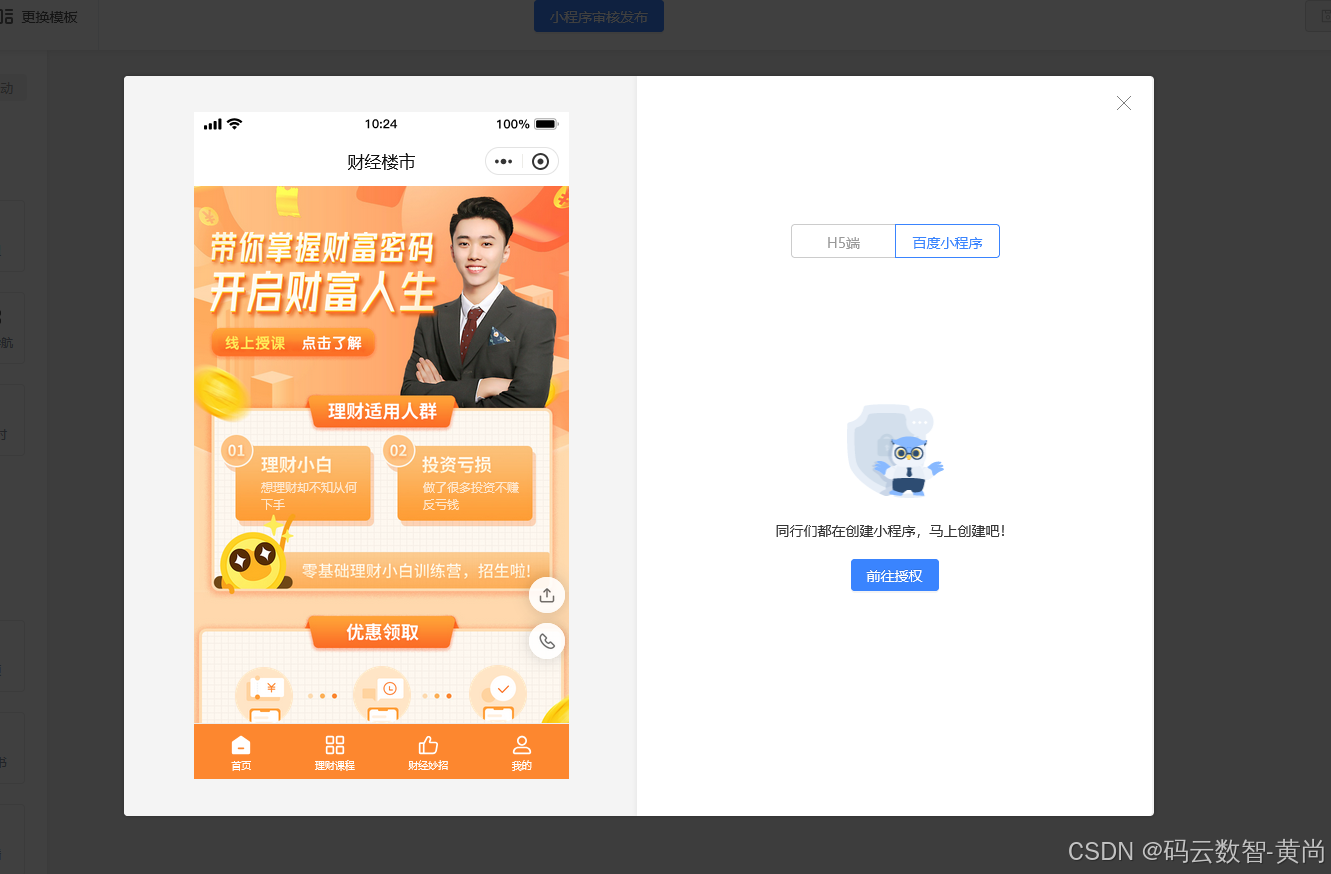Open the 我的 profile nav icon

coord(521,752)
